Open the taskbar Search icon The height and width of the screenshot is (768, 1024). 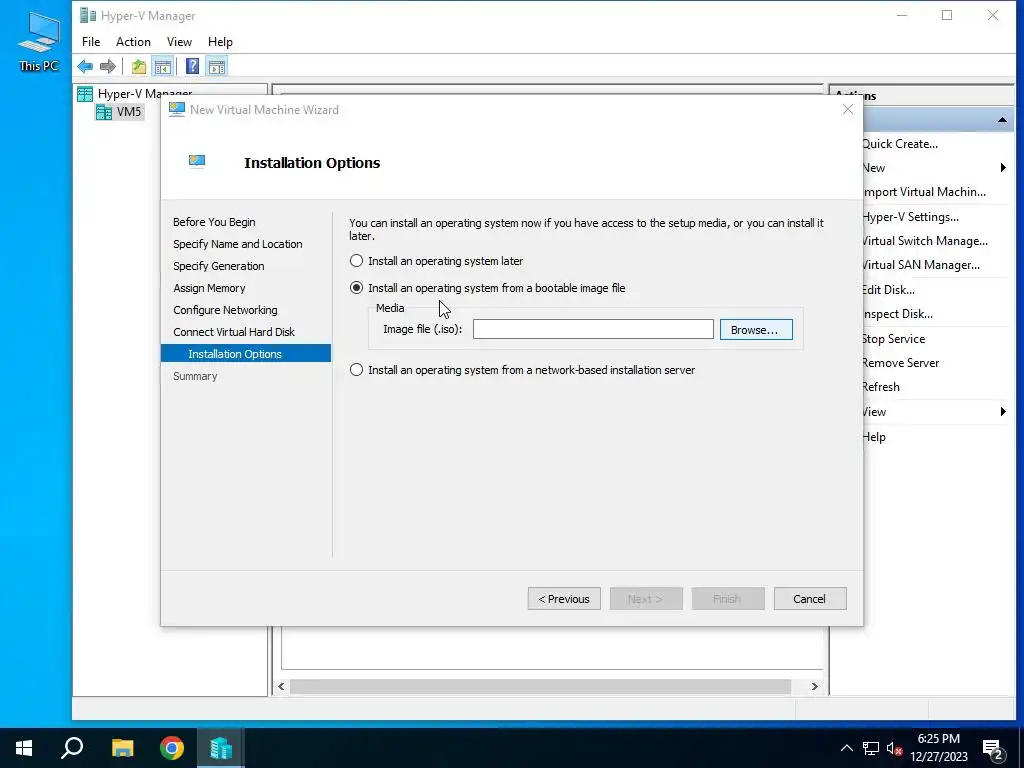click(72, 748)
